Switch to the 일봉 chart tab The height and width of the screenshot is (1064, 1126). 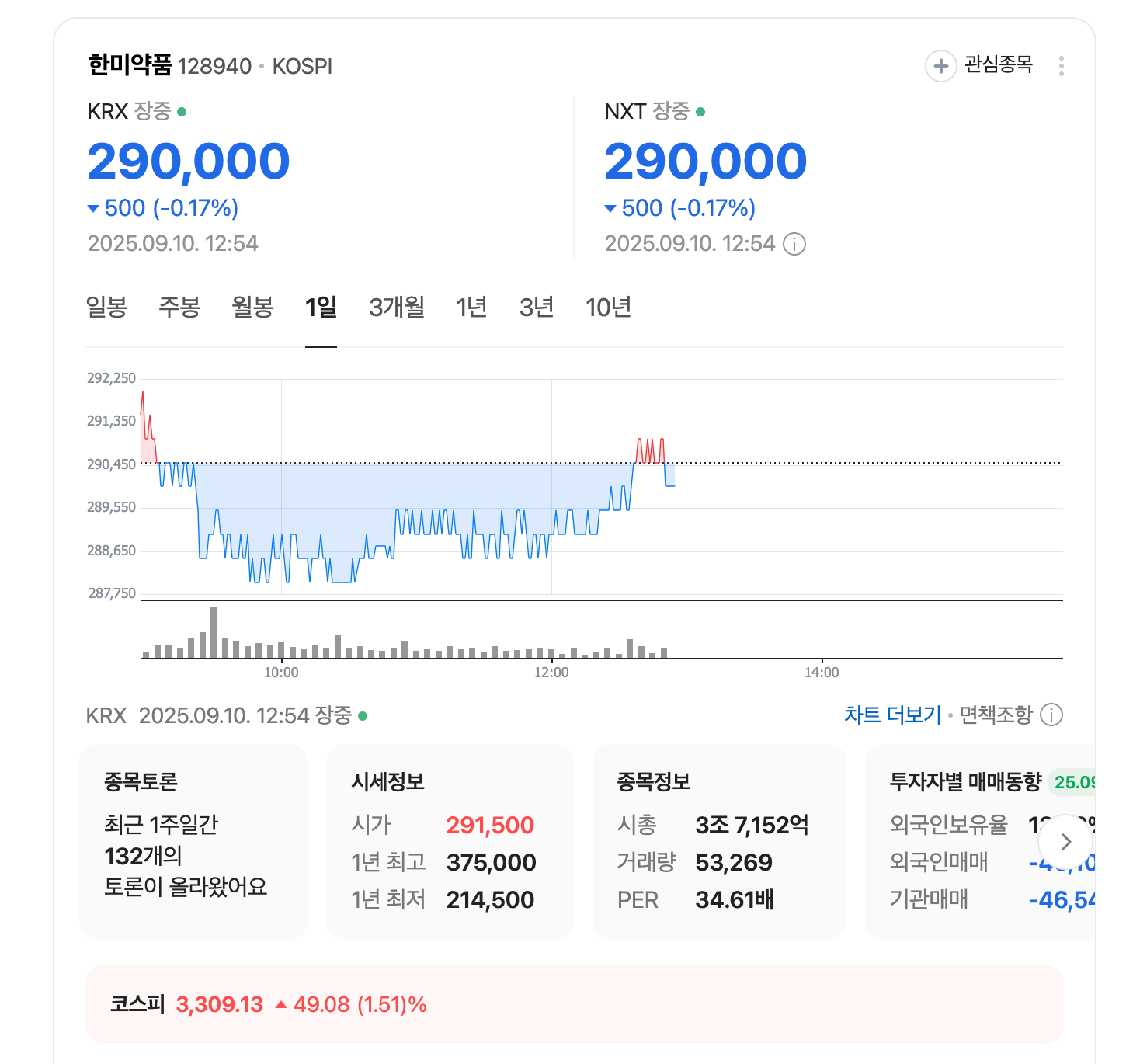coord(107,308)
